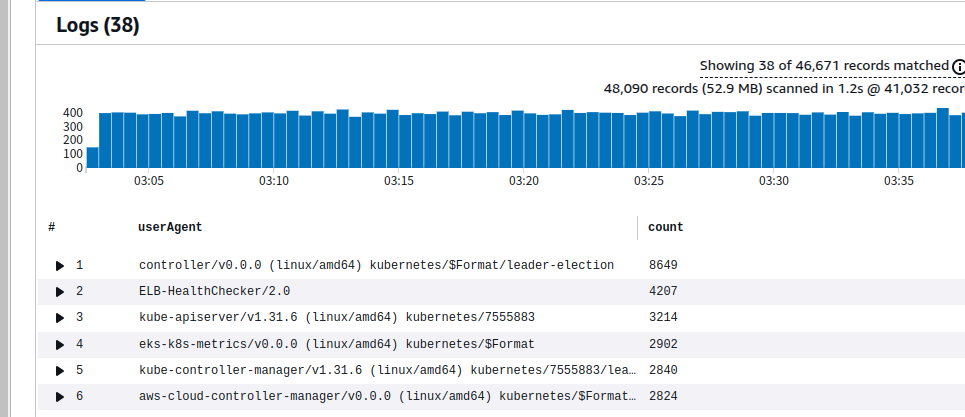Expand log row 4 eks-k8s-metrics

click(x=60, y=344)
